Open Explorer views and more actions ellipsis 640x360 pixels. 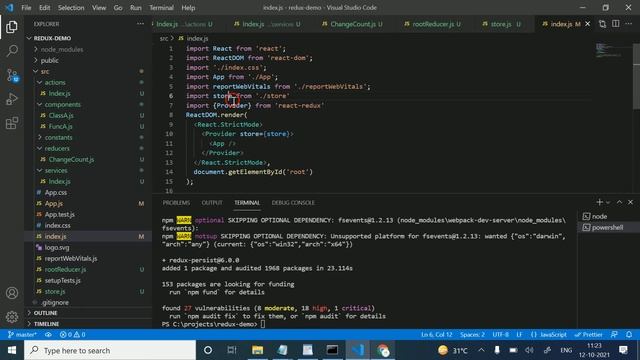(140, 24)
